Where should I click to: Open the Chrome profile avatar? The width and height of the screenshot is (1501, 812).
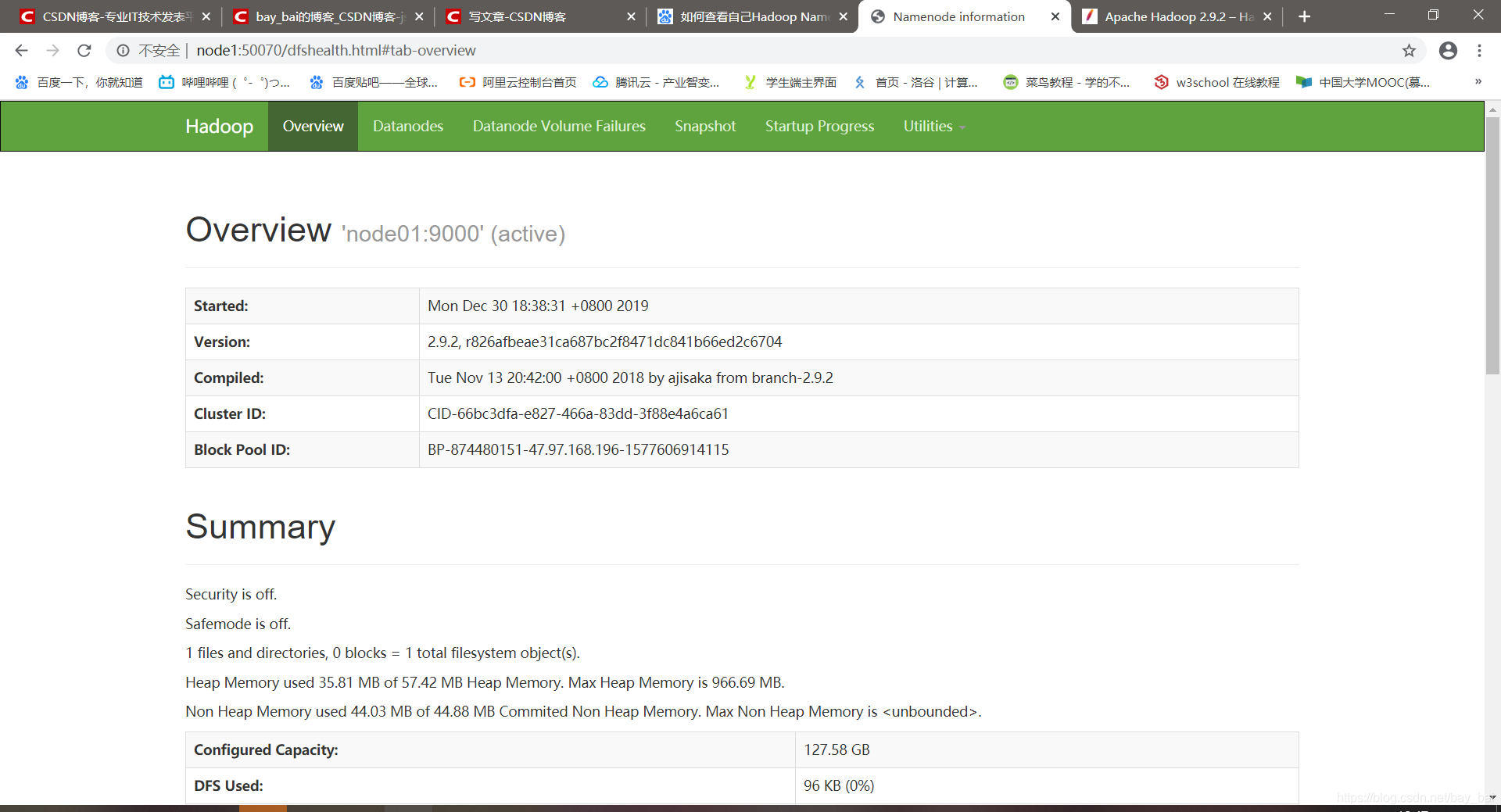coord(1448,51)
